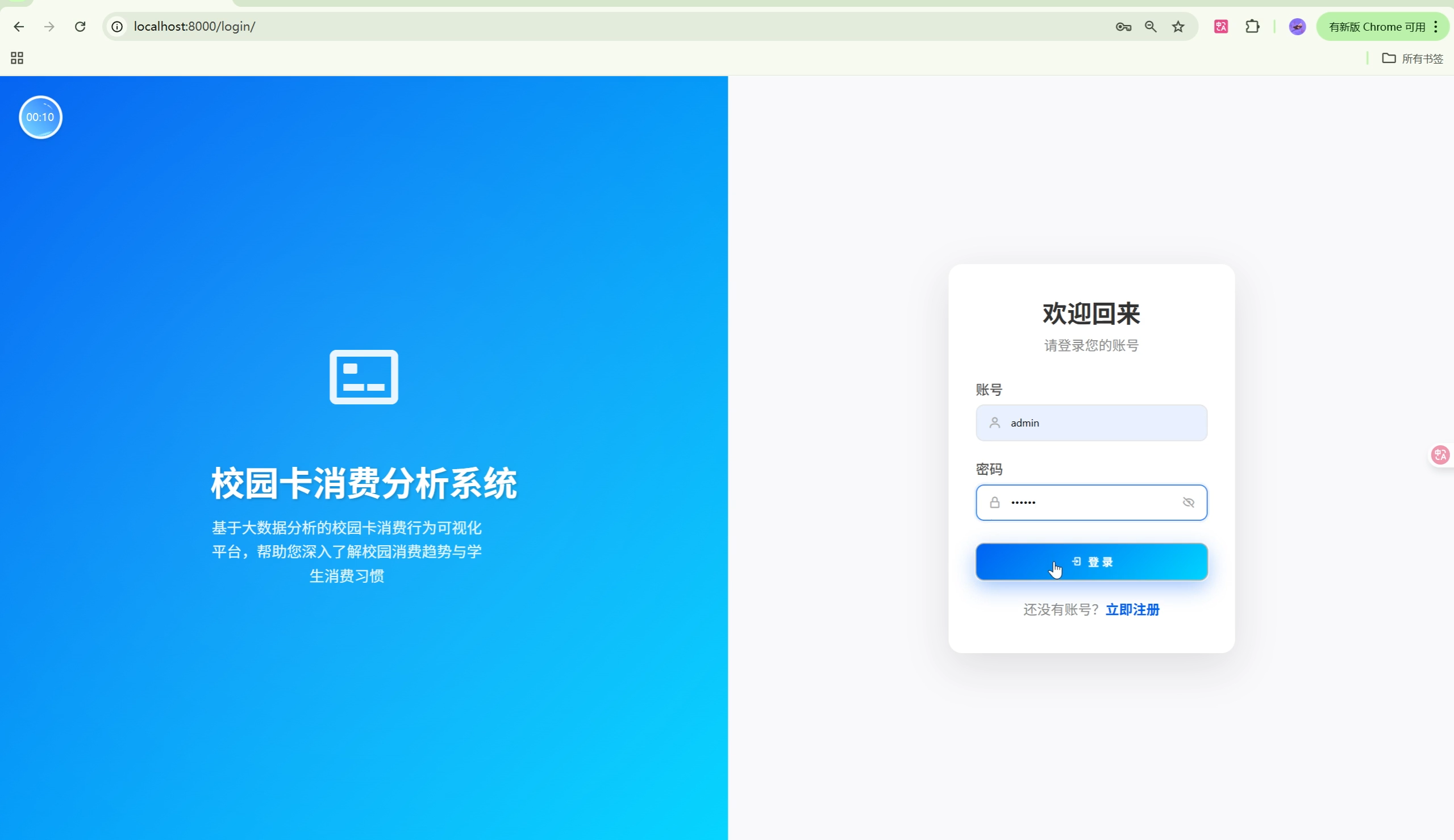Open the saved password key icon
This screenshot has width=1454, height=840.
(1123, 27)
